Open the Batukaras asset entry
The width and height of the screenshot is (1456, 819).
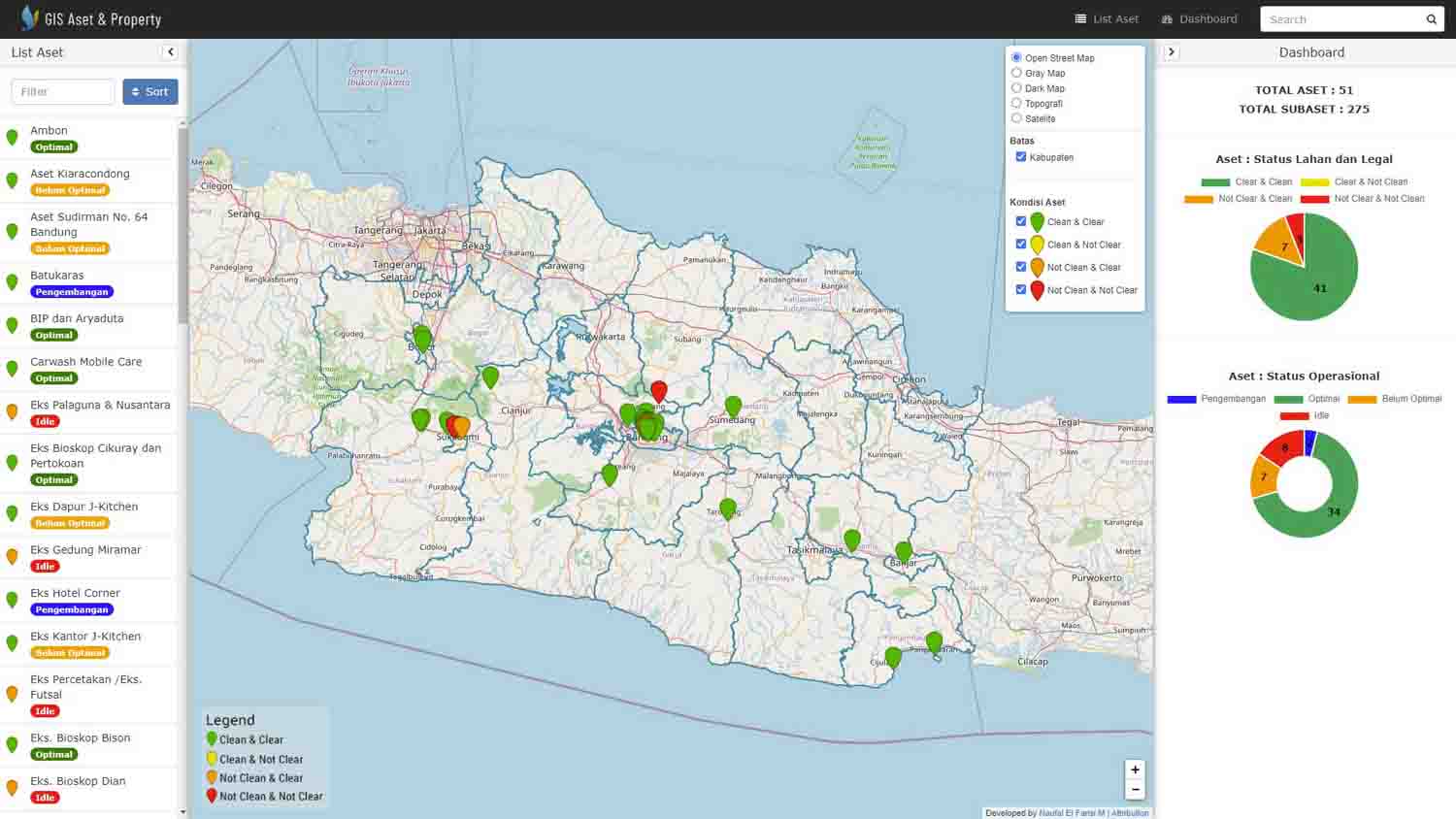(57, 276)
